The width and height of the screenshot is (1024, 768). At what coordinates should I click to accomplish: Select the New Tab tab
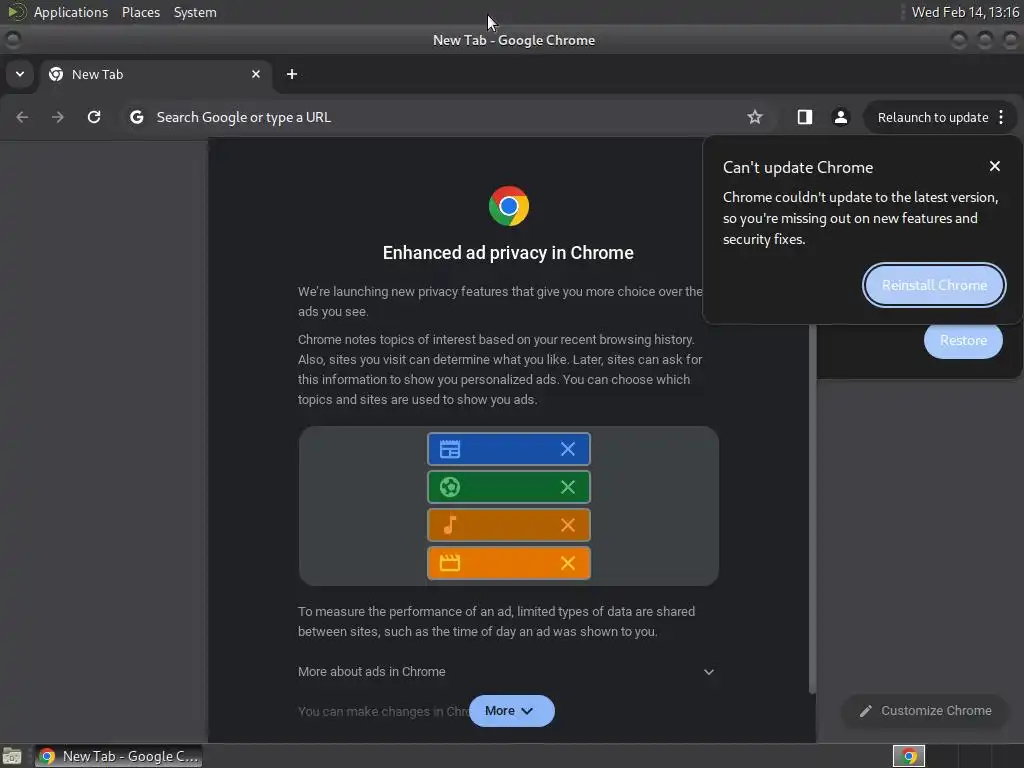click(155, 74)
